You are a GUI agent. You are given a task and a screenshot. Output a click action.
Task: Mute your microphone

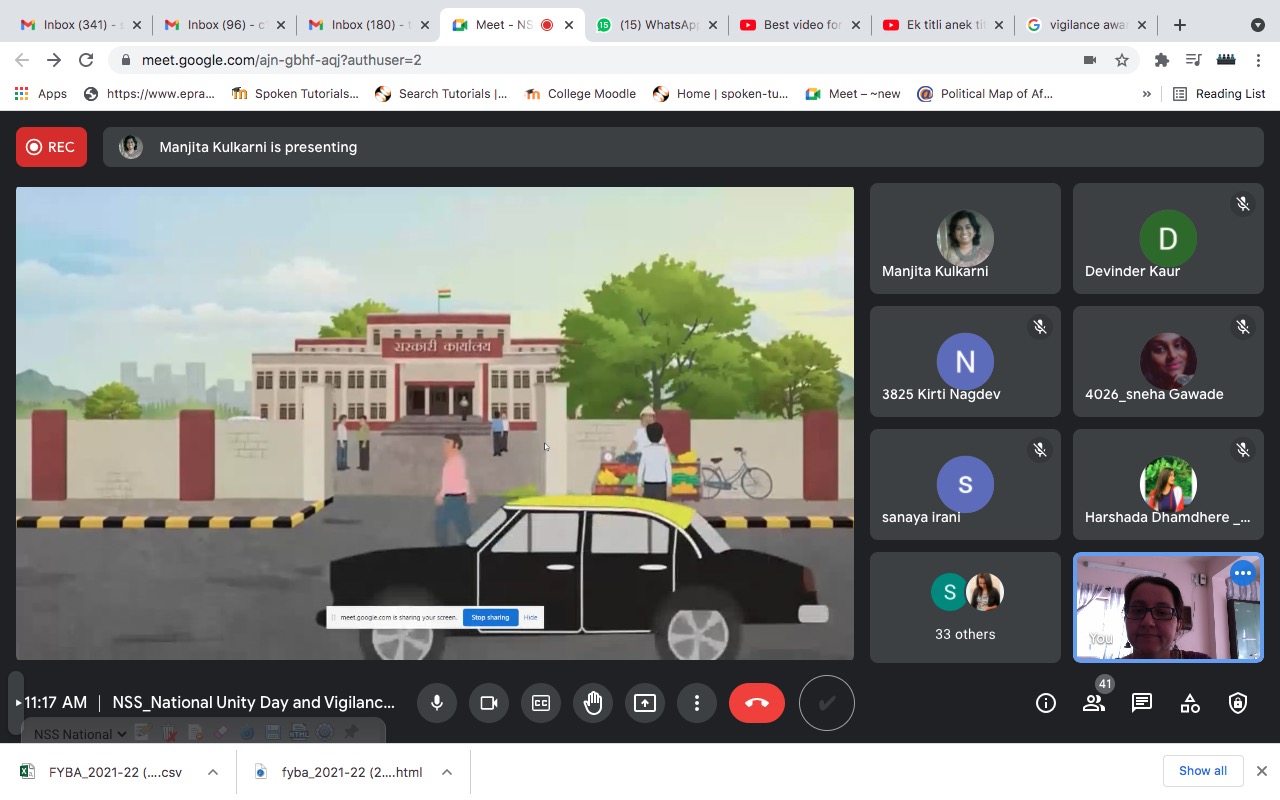[437, 703]
